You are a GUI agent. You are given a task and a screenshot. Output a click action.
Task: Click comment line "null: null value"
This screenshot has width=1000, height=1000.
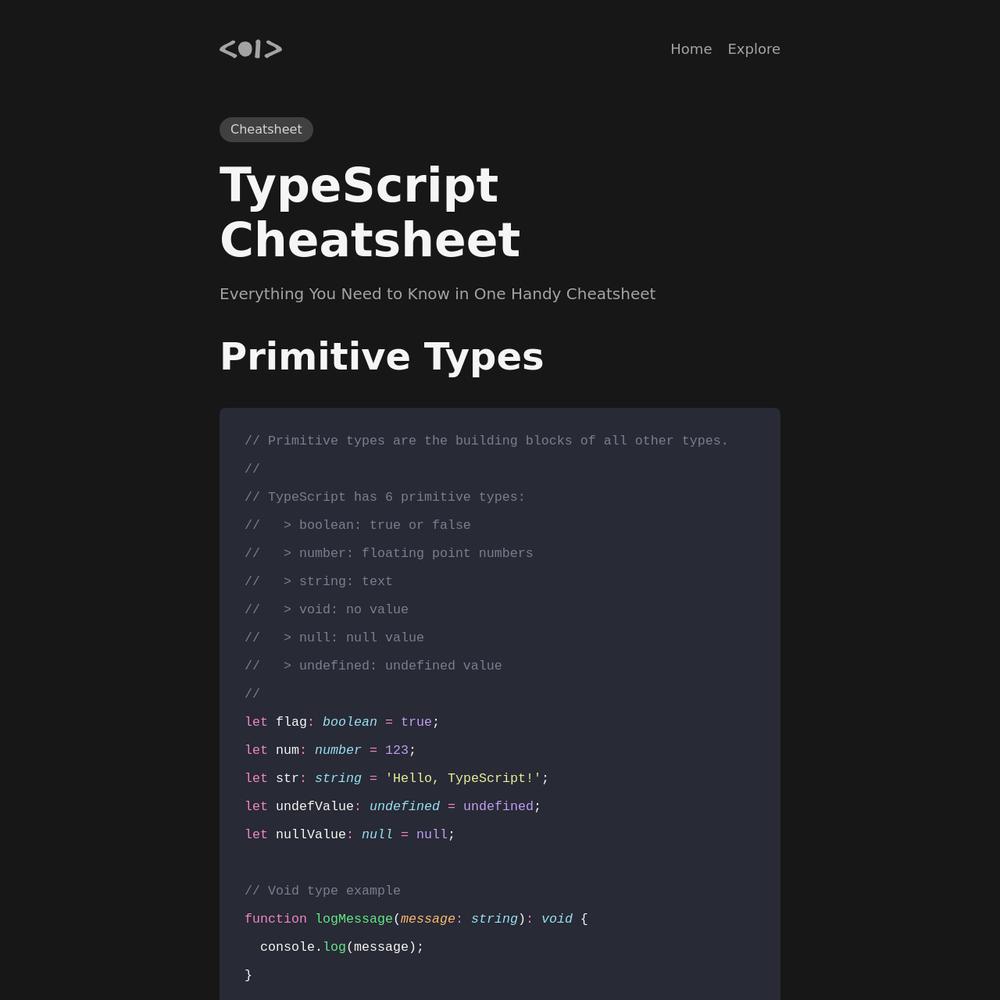[334, 637]
